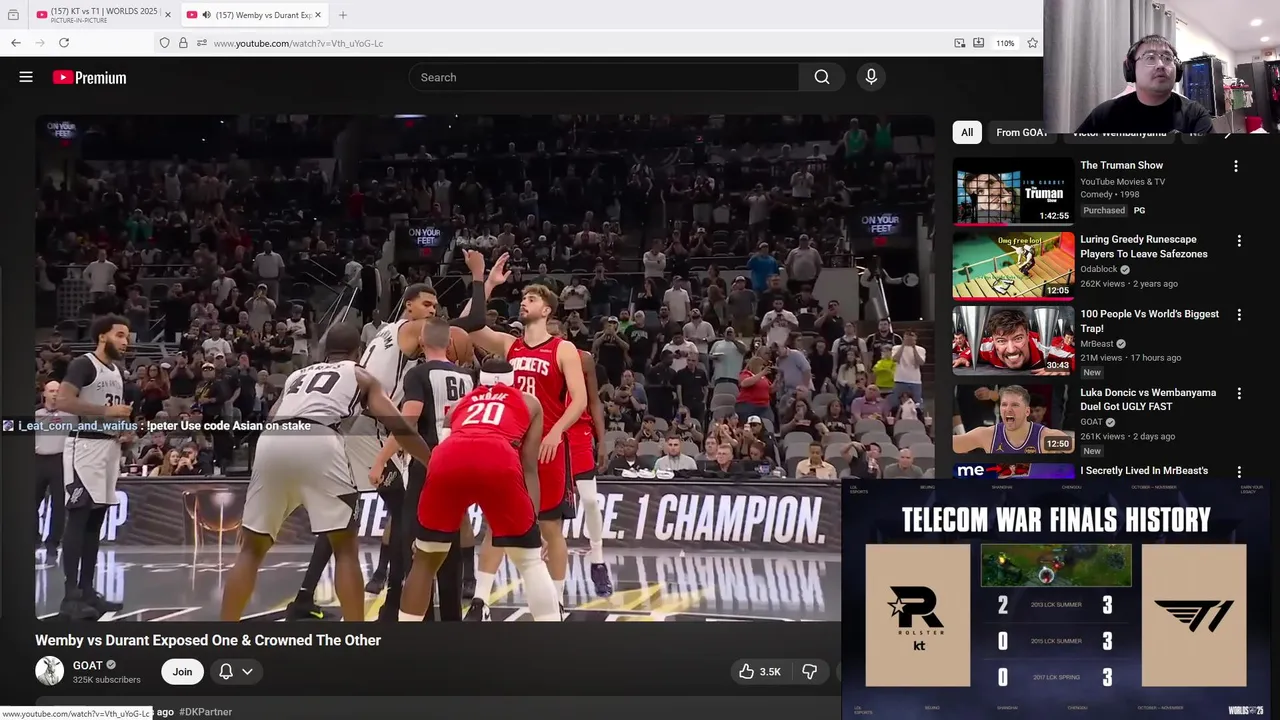Visit the MrBeast channel name
Viewport: 1280px width, 720px height.
coord(1096,343)
